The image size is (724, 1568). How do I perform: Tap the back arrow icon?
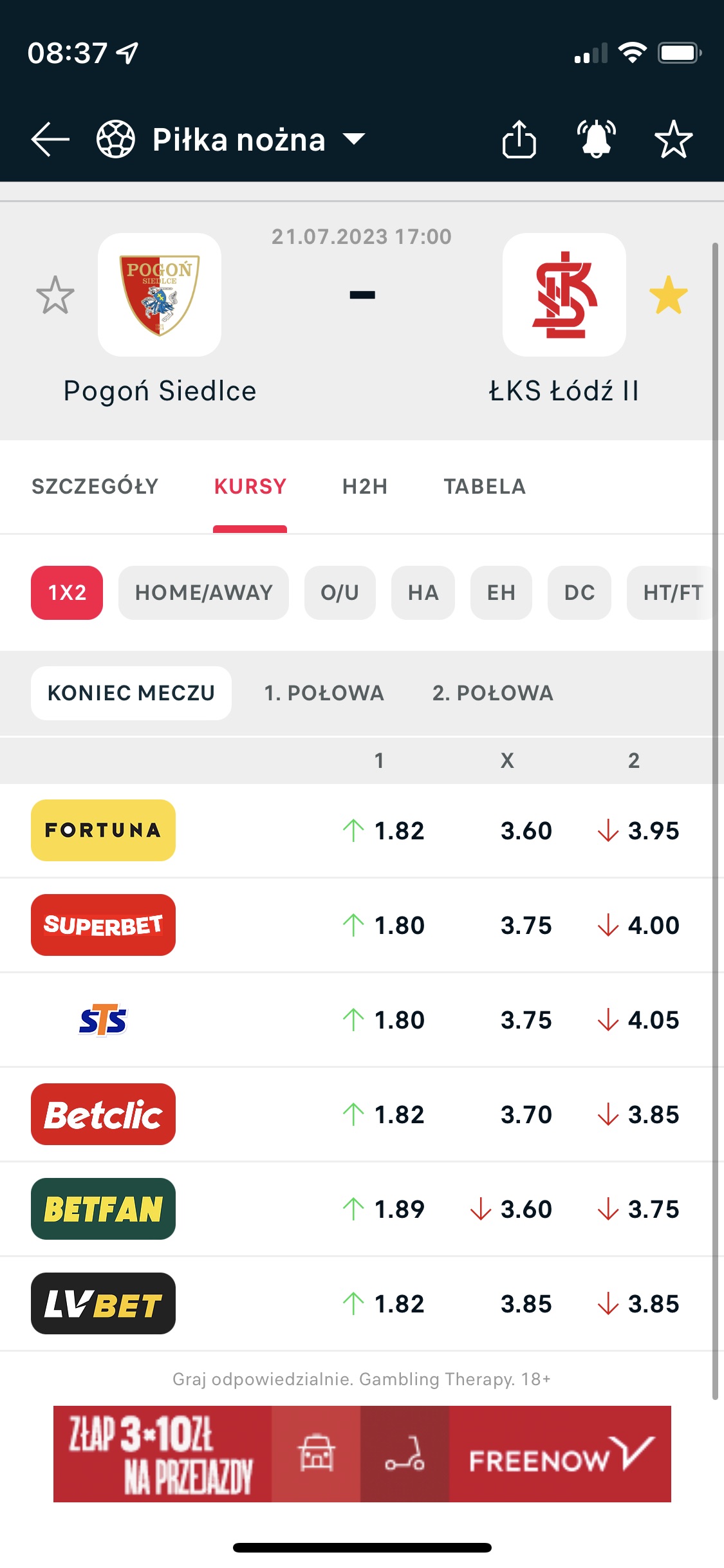tap(50, 139)
